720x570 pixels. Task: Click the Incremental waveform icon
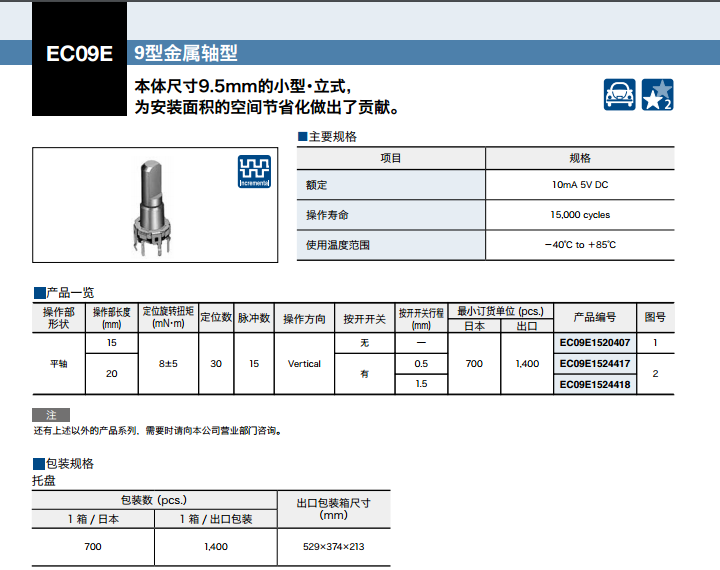(x=254, y=171)
